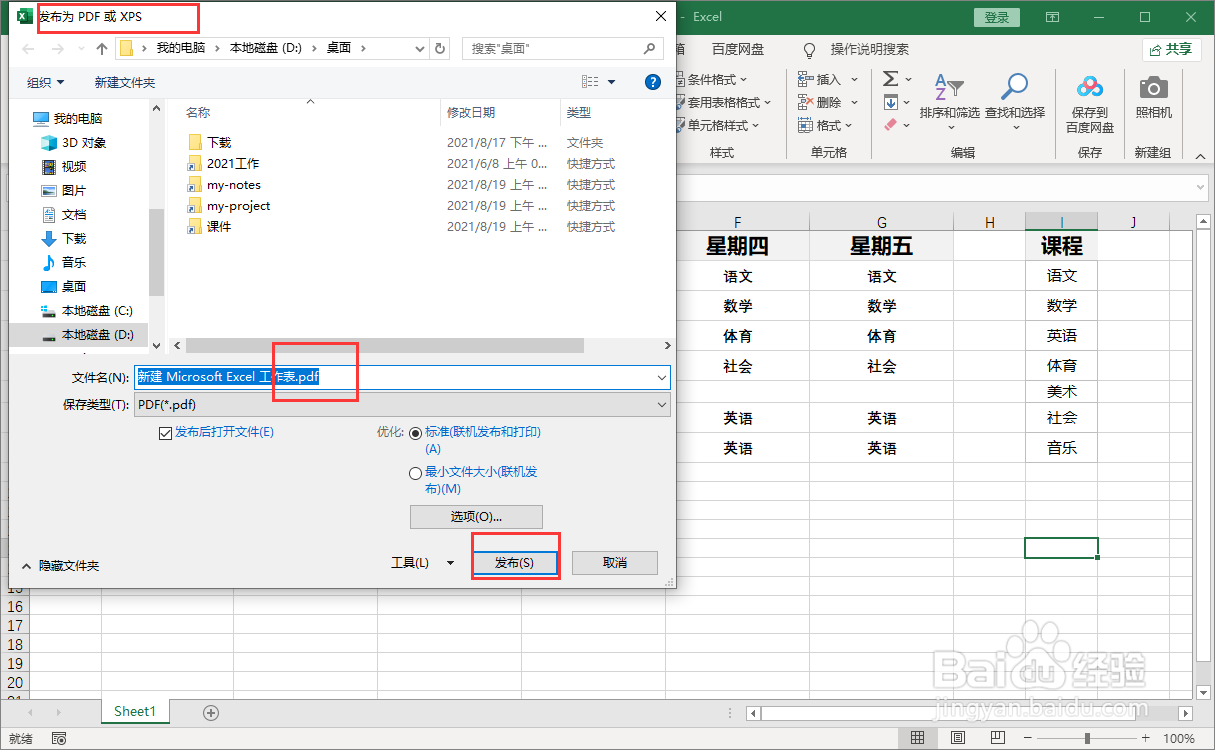Open the 保存类型 PDF dropdown
This screenshot has width=1215, height=750.
click(x=660, y=404)
